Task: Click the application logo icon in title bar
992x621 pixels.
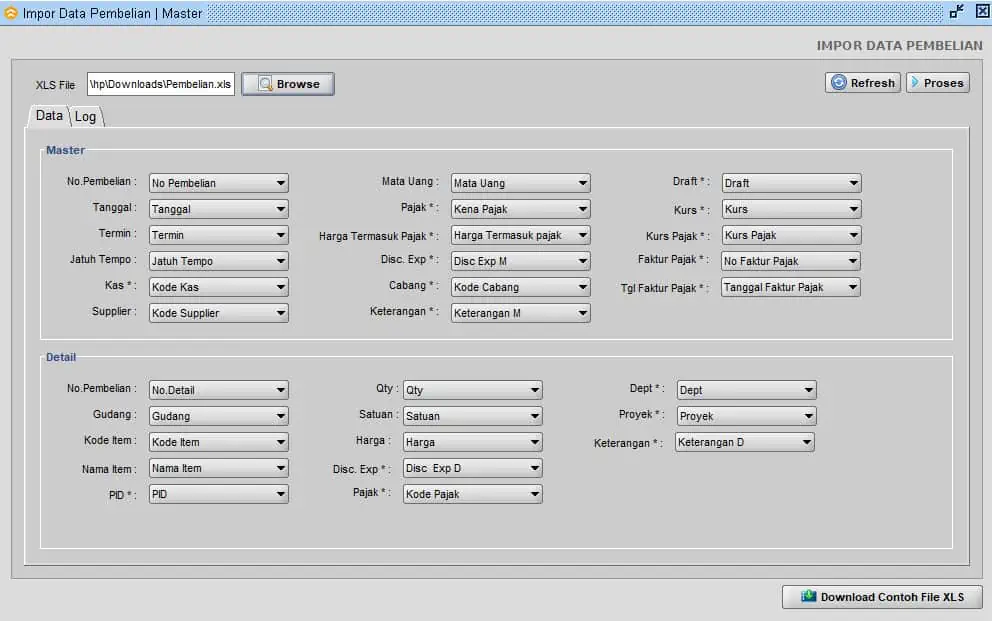Action: [11, 13]
